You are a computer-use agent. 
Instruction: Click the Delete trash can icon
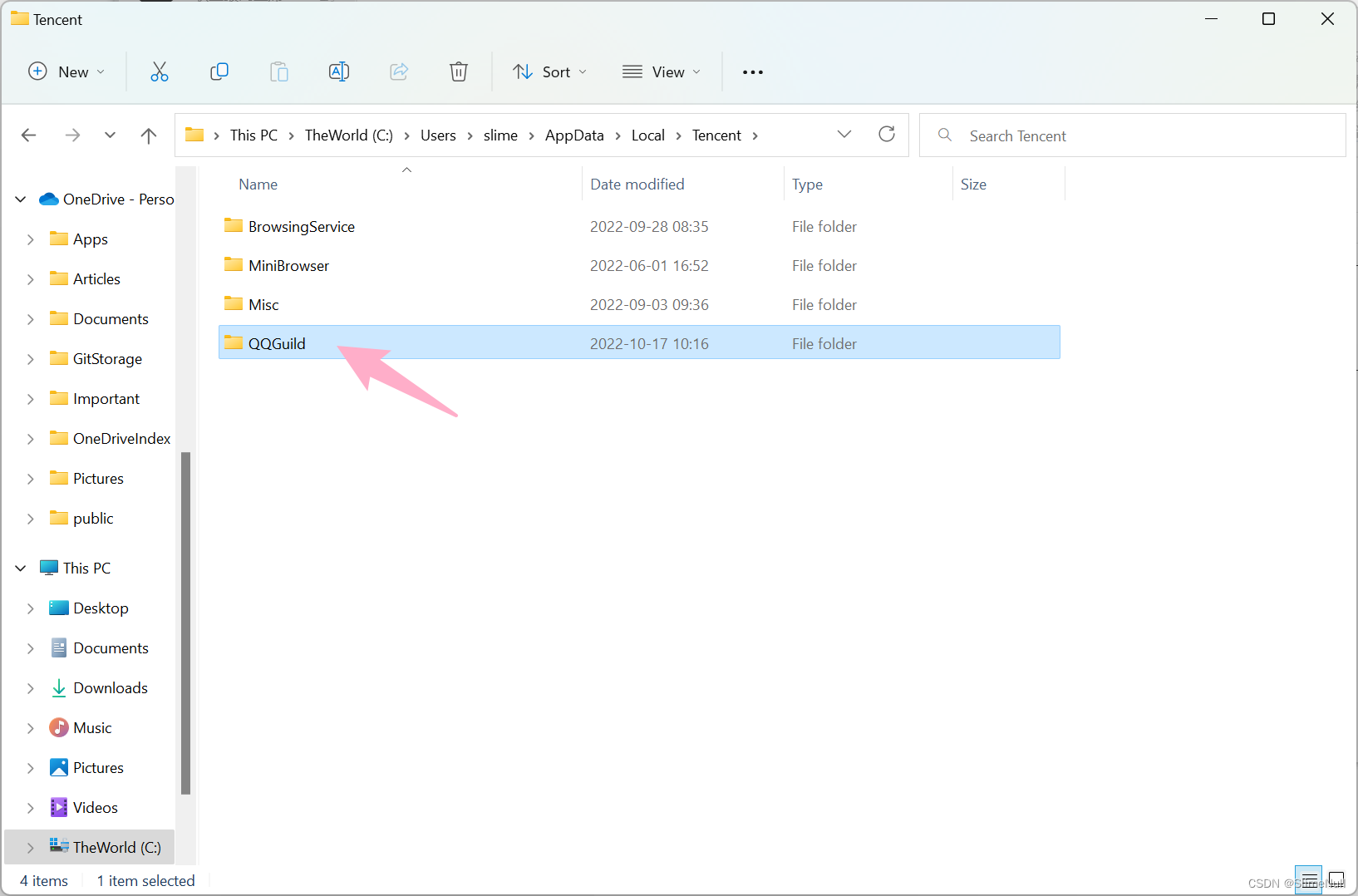459,72
